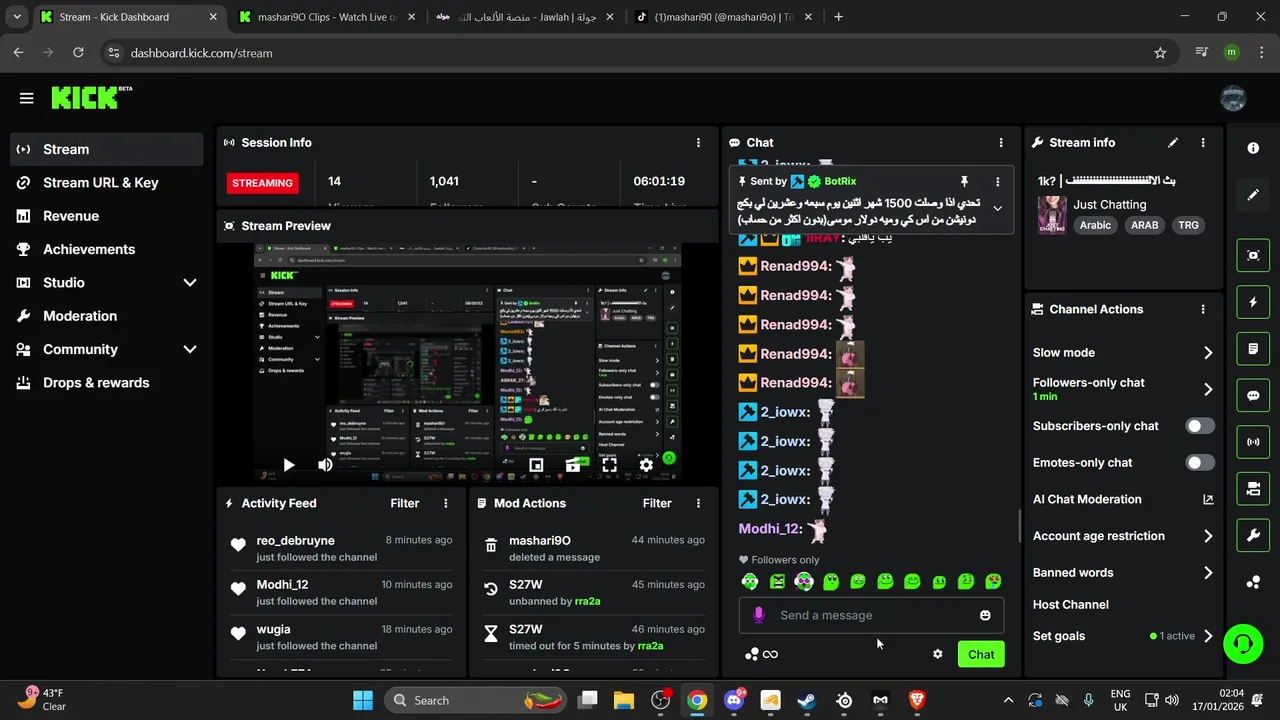
Task: Switch to the Jawlah browser tab
Action: click(x=524, y=17)
